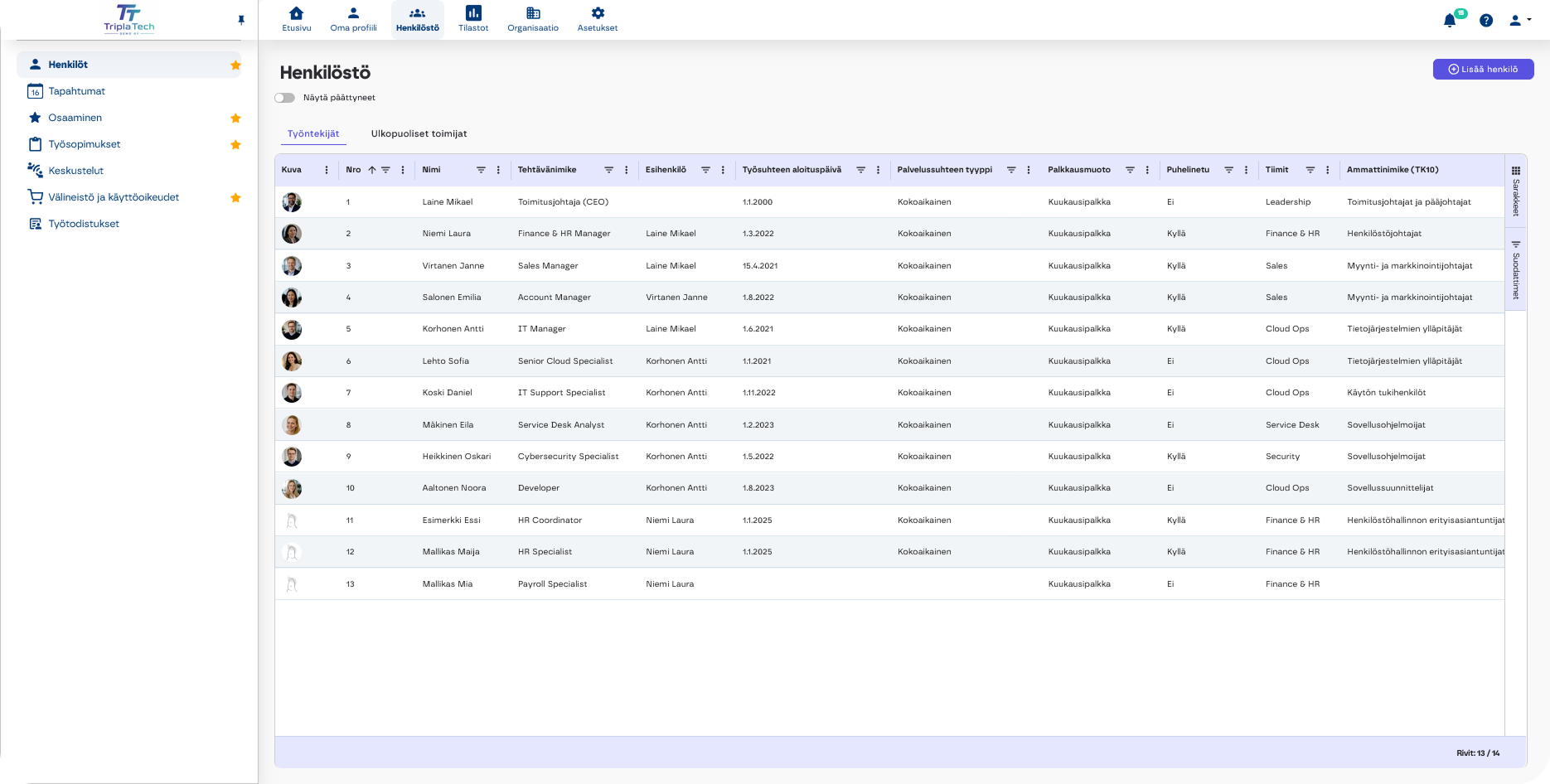
Task: Open Oma profiili from the top navigation
Action: click(x=353, y=19)
